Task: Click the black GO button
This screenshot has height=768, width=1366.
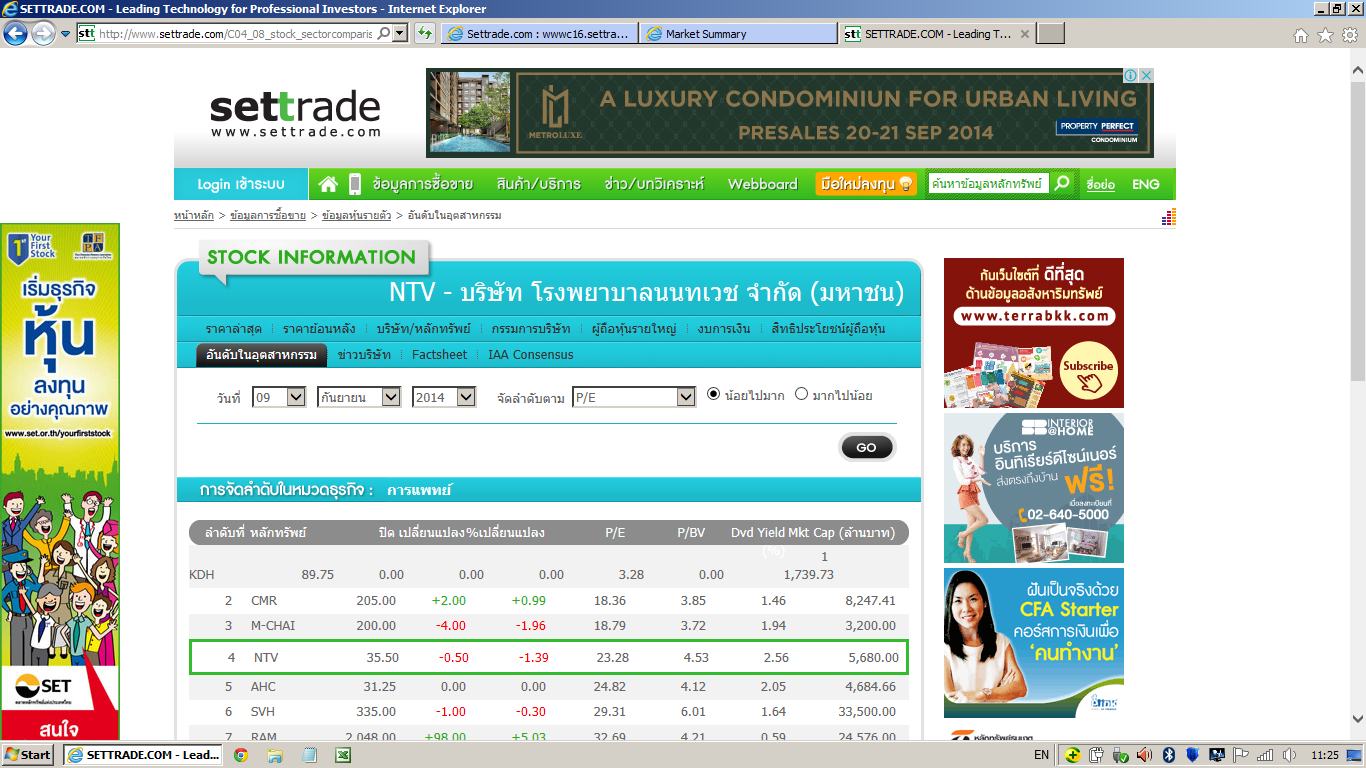Action: pyautogui.click(x=867, y=447)
